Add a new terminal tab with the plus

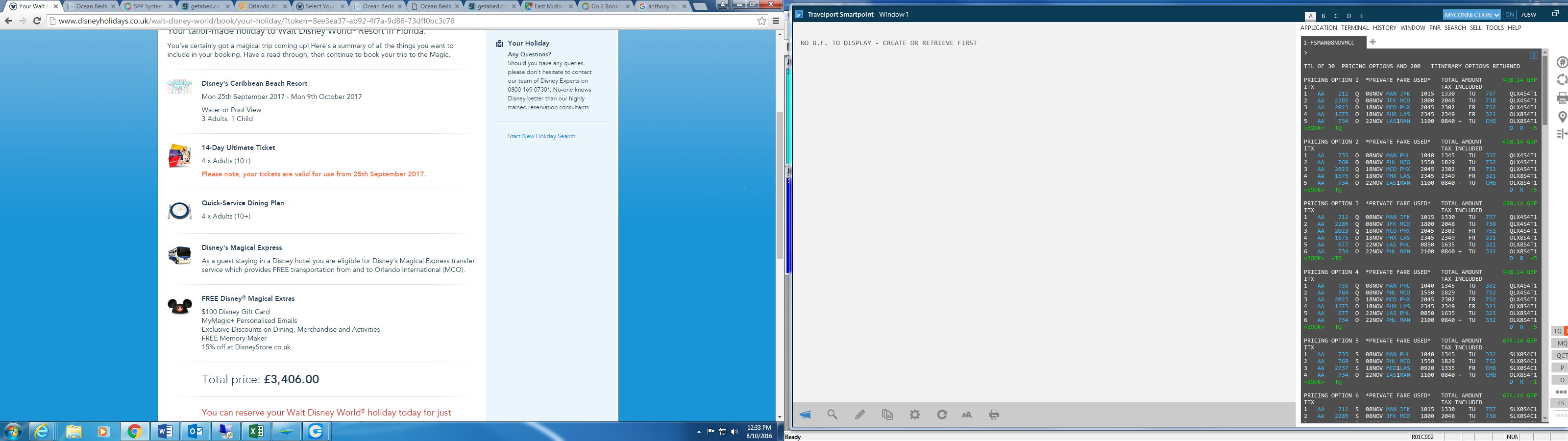point(1372,42)
